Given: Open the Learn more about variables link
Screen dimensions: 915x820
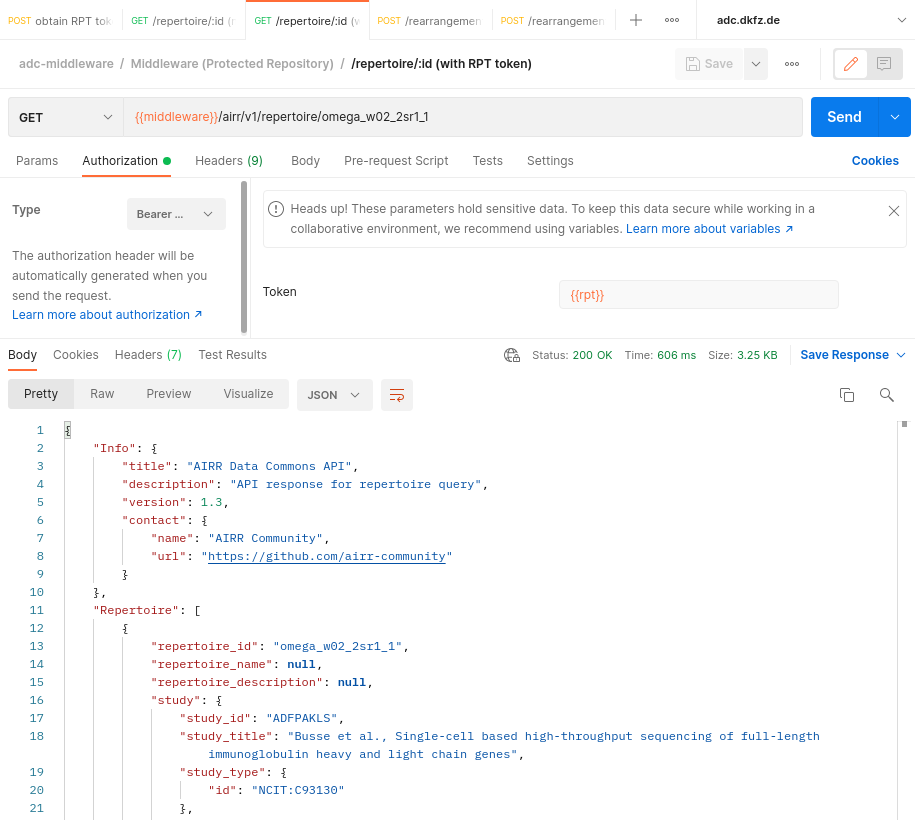Looking at the screenshot, I should (709, 229).
